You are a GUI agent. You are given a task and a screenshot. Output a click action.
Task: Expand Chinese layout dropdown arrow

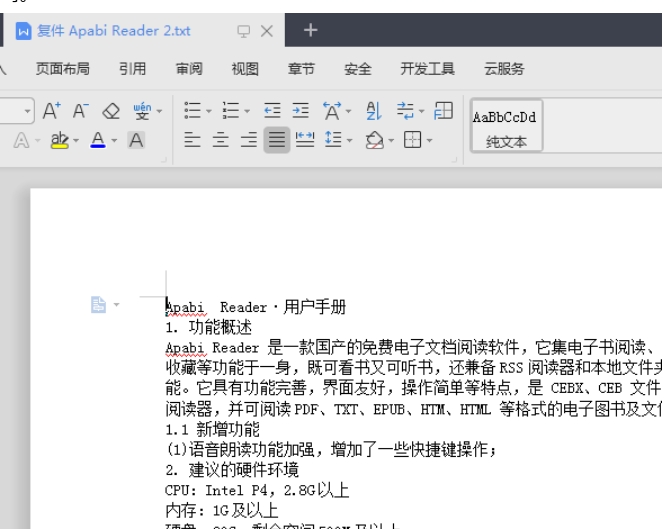tap(348, 111)
